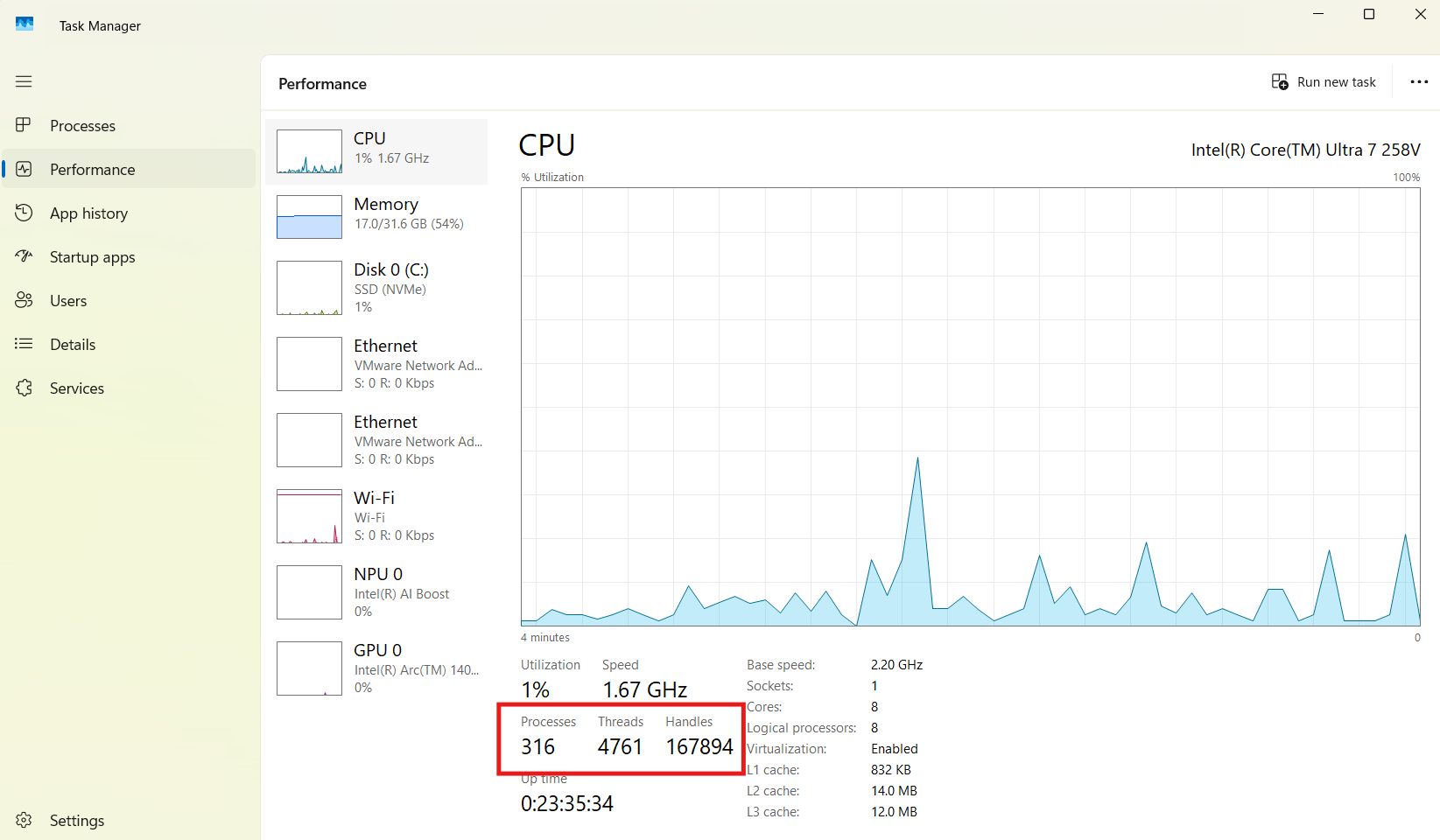The width and height of the screenshot is (1440, 840).
Task: Open the three-dot more options menu
Action: [x=1419, y=81]
